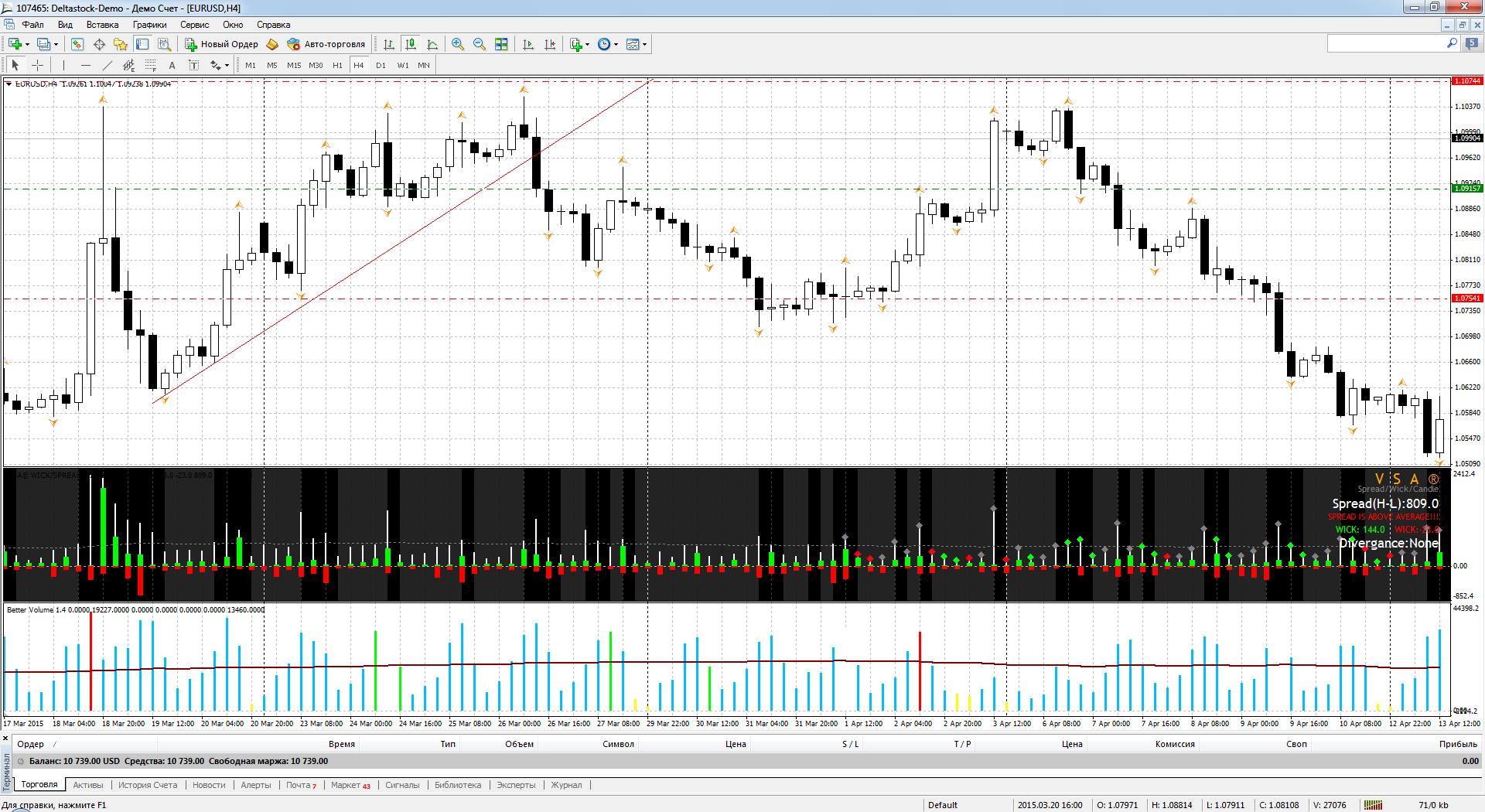Screen dimensions: 1485x812
Task: Click the search magnifier icon
Action: 1452,43
